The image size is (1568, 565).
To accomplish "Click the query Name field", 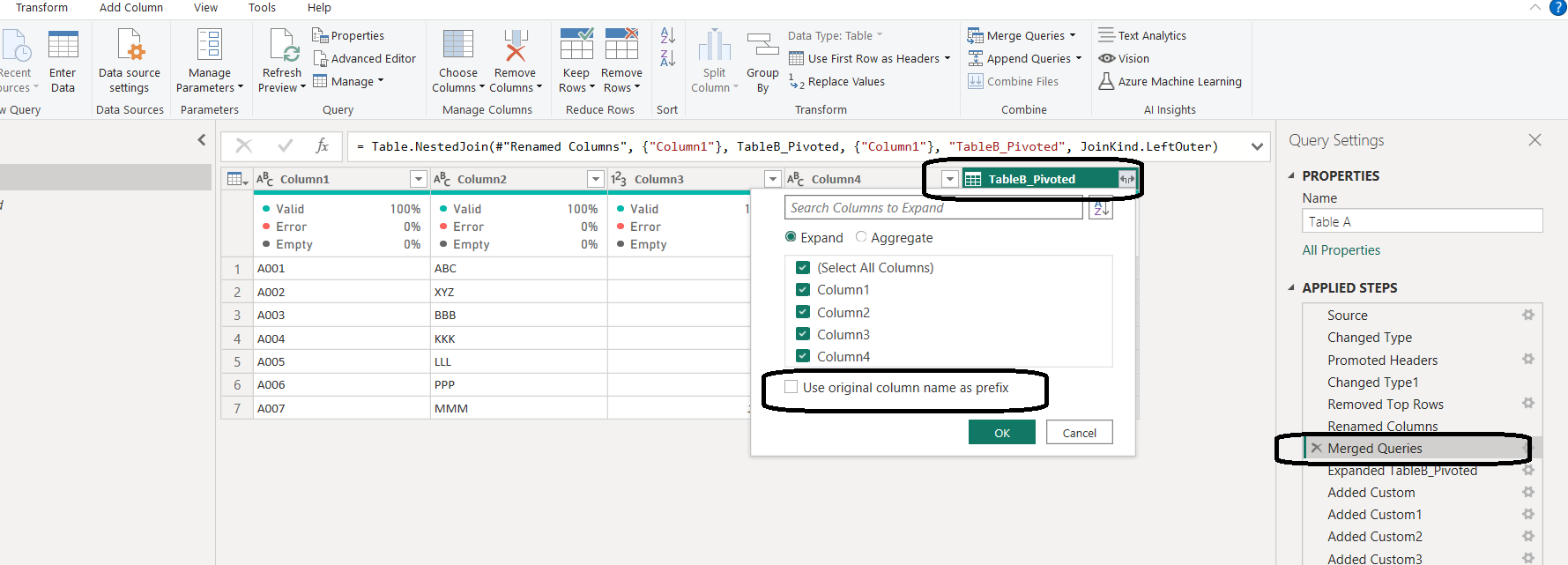I will 1423,220.
